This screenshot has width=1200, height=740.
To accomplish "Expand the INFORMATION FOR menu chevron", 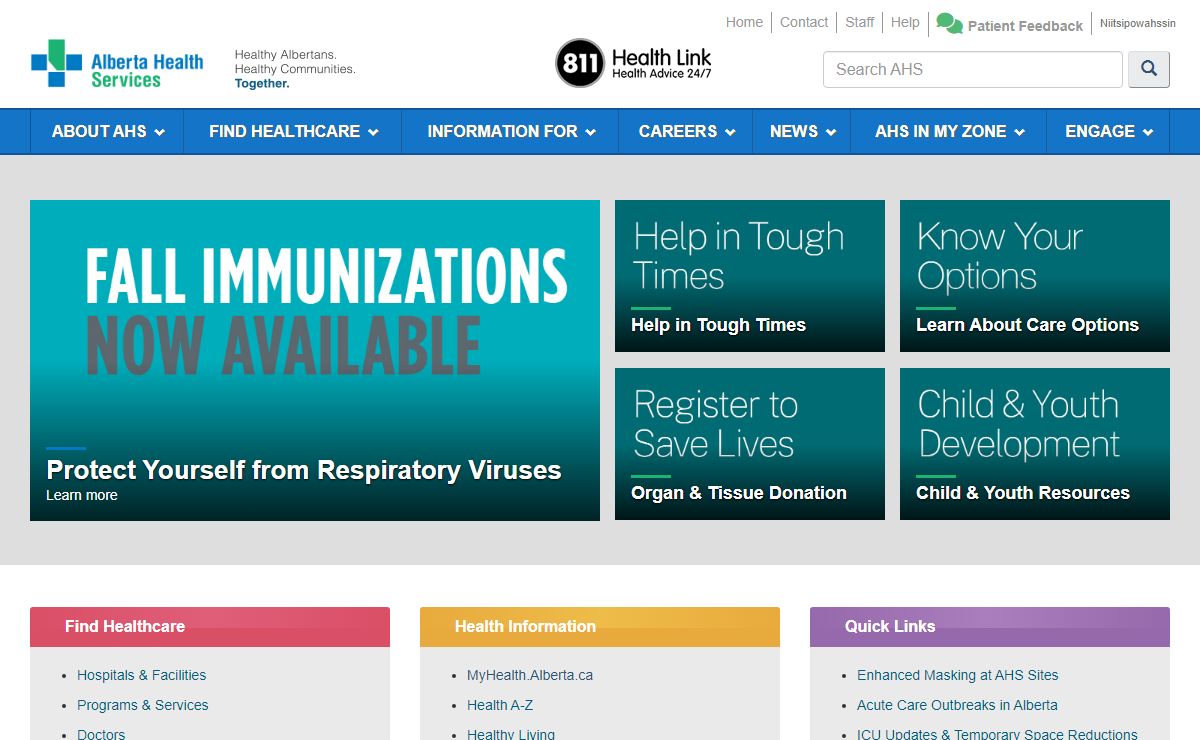I will click(x=590, y=132).
